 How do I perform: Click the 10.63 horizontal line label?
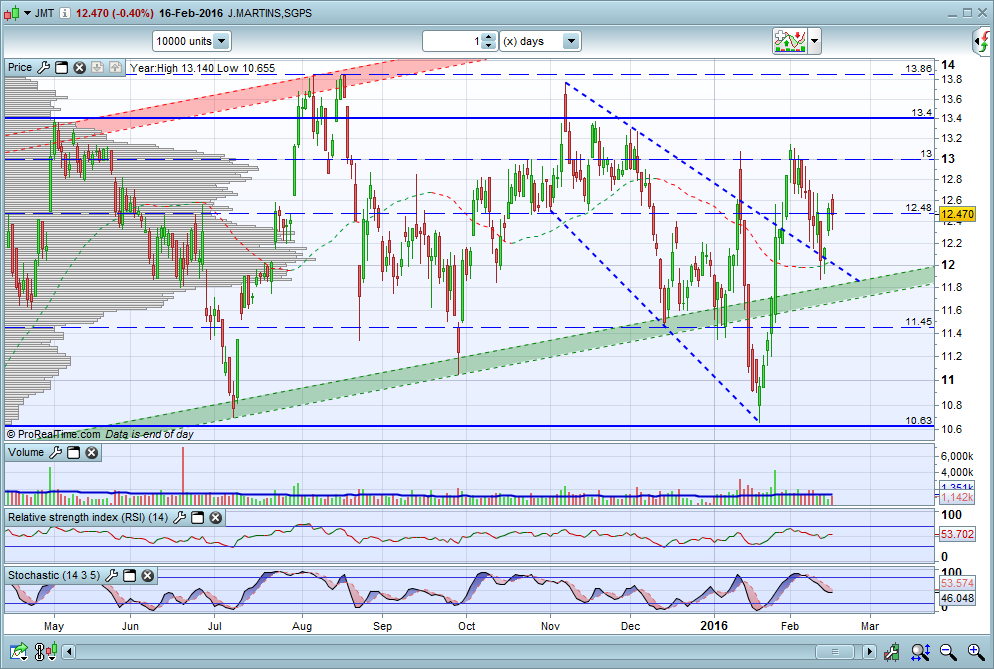919,420
